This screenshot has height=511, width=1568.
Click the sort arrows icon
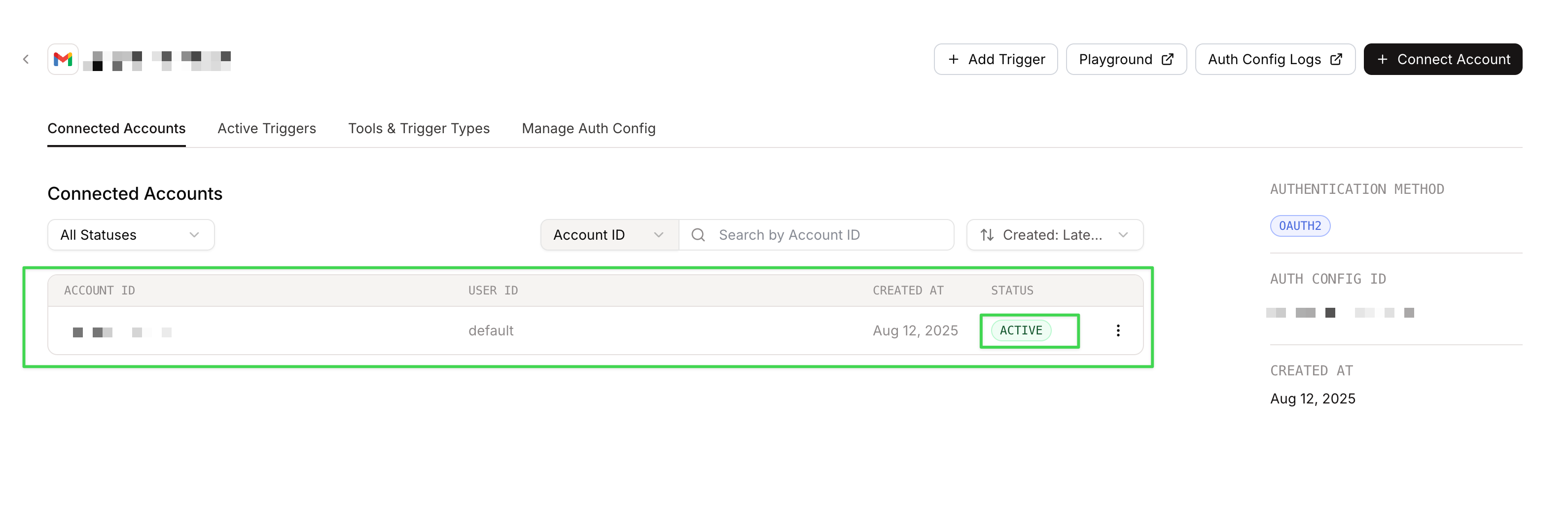click(x=987, y=235)
